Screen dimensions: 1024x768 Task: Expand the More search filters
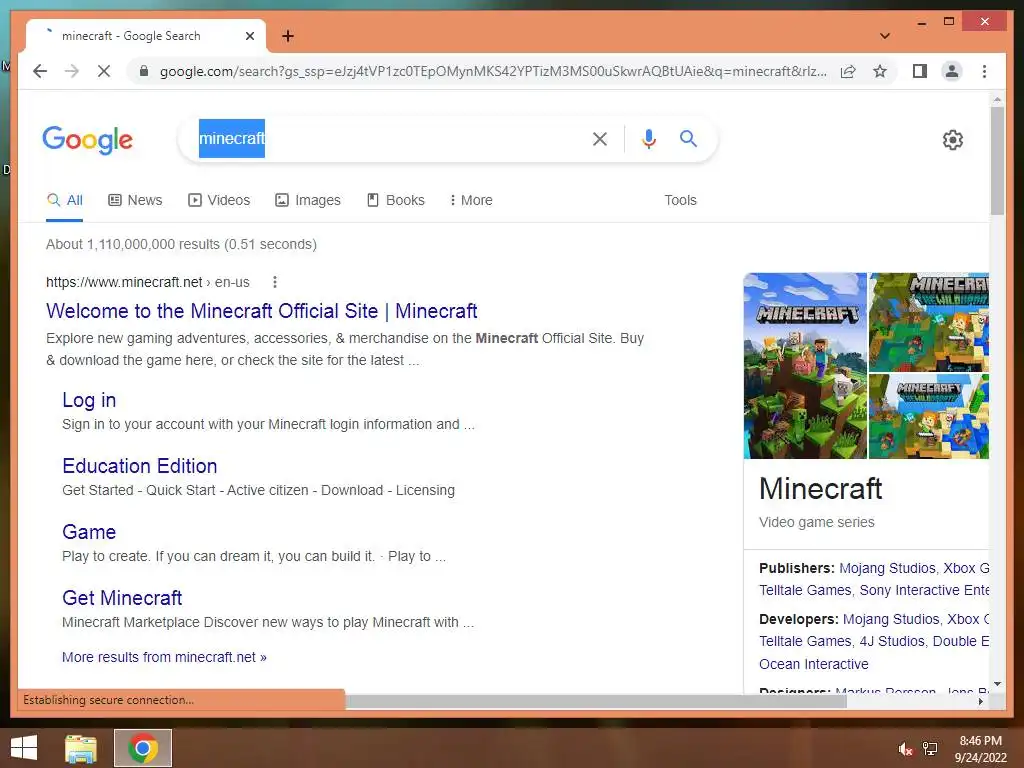471,200
